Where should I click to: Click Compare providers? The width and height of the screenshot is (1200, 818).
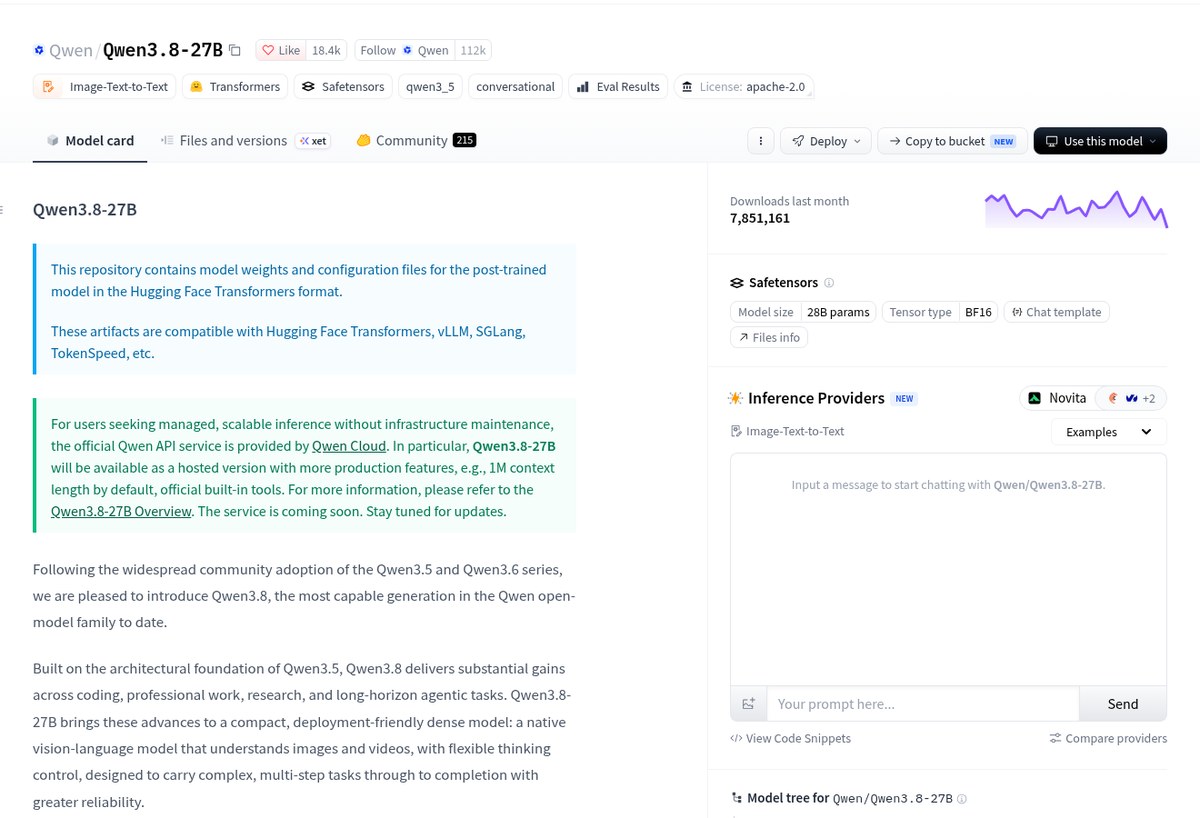1108,738
